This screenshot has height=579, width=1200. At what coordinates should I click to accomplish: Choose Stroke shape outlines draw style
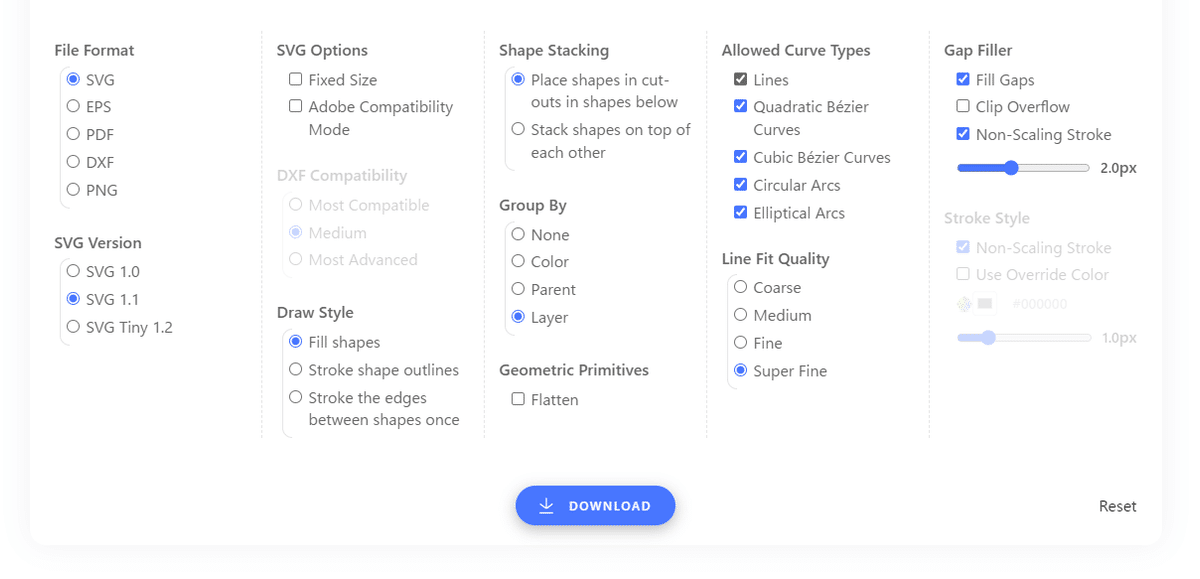[296, 370]
